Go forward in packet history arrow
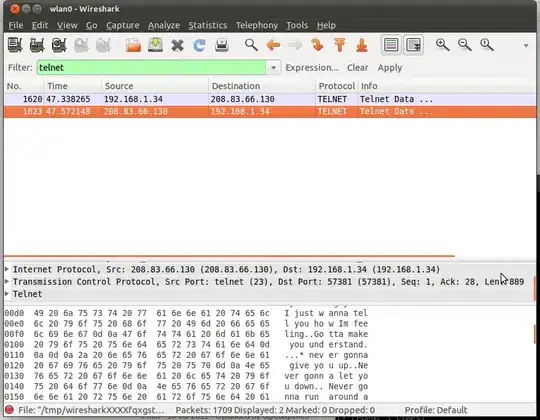Viewport: 540px width, 420px height. pos(295,45)
